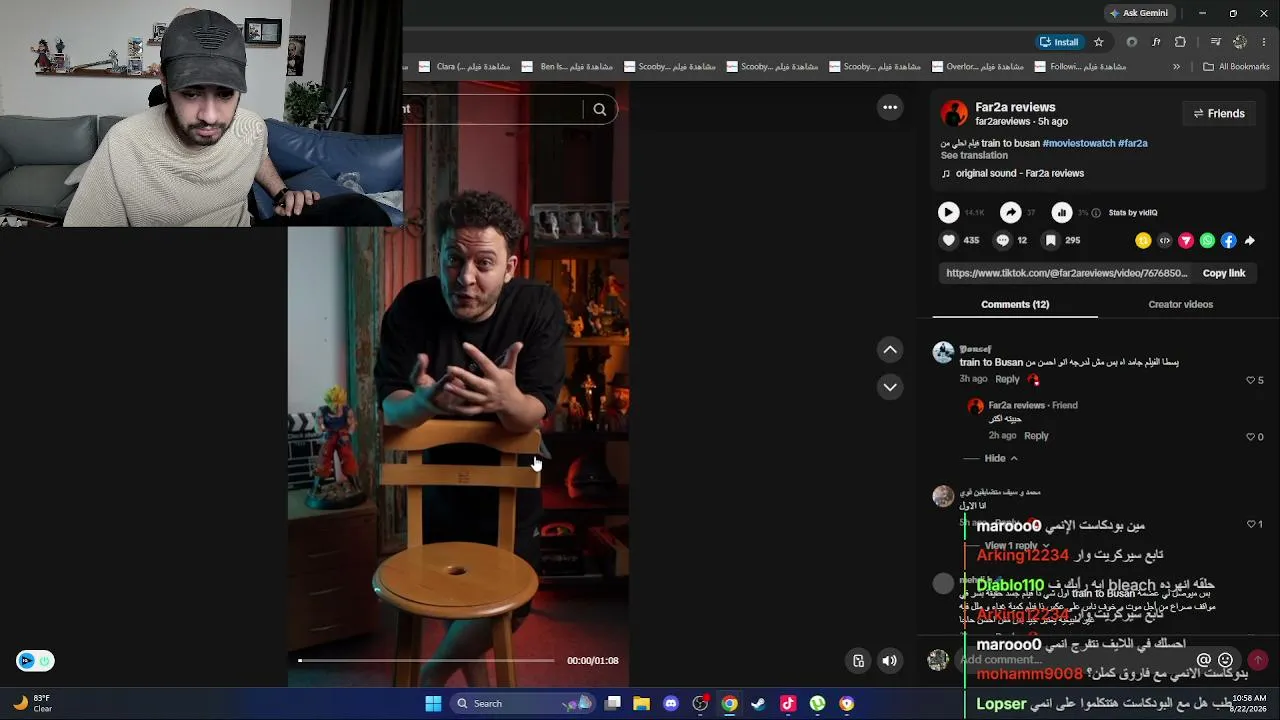Click the Copy link button
The width and height of the screenshot is (1280, 720).
(1224, 273)
